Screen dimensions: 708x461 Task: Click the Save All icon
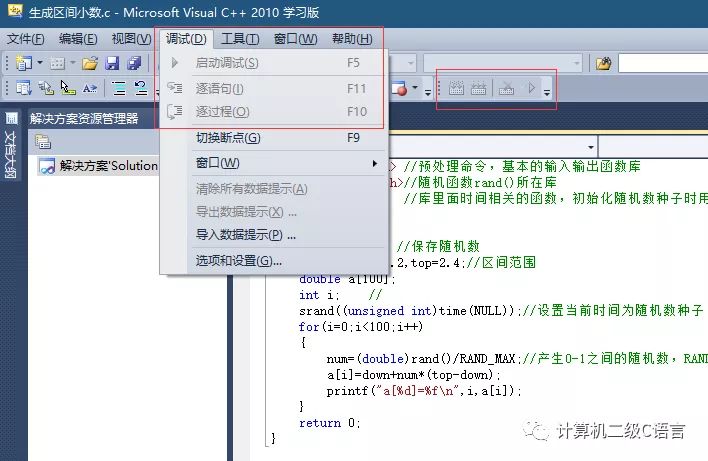coord(134,63)
